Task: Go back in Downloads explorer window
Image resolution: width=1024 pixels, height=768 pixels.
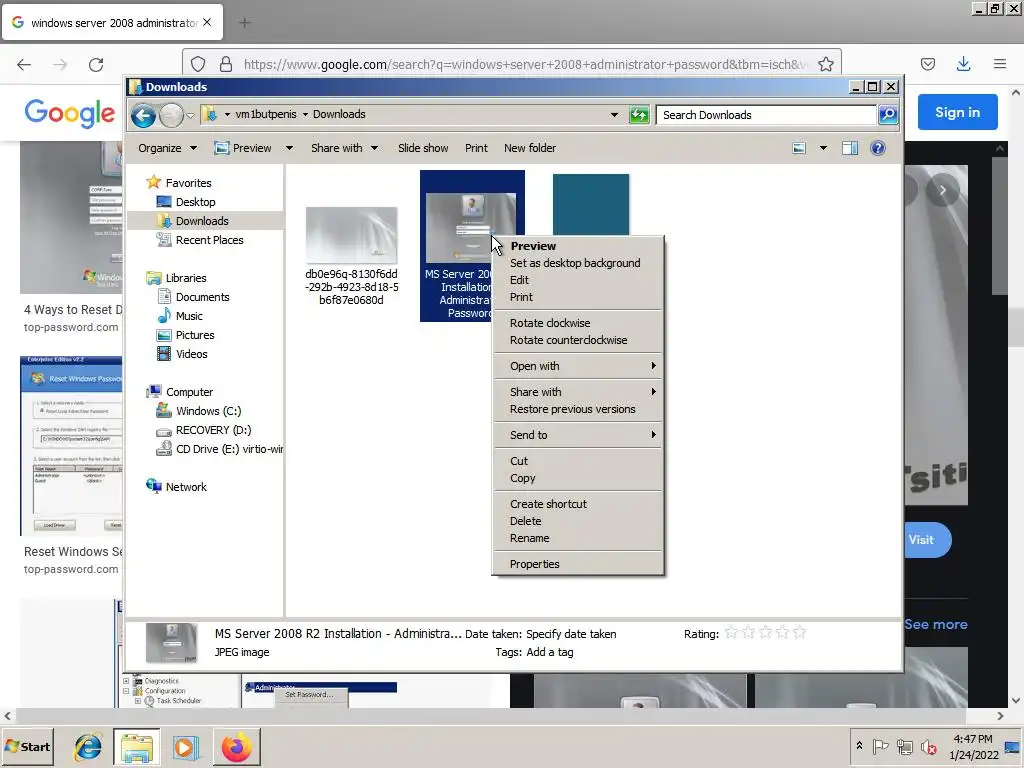Action: [143, 116]
